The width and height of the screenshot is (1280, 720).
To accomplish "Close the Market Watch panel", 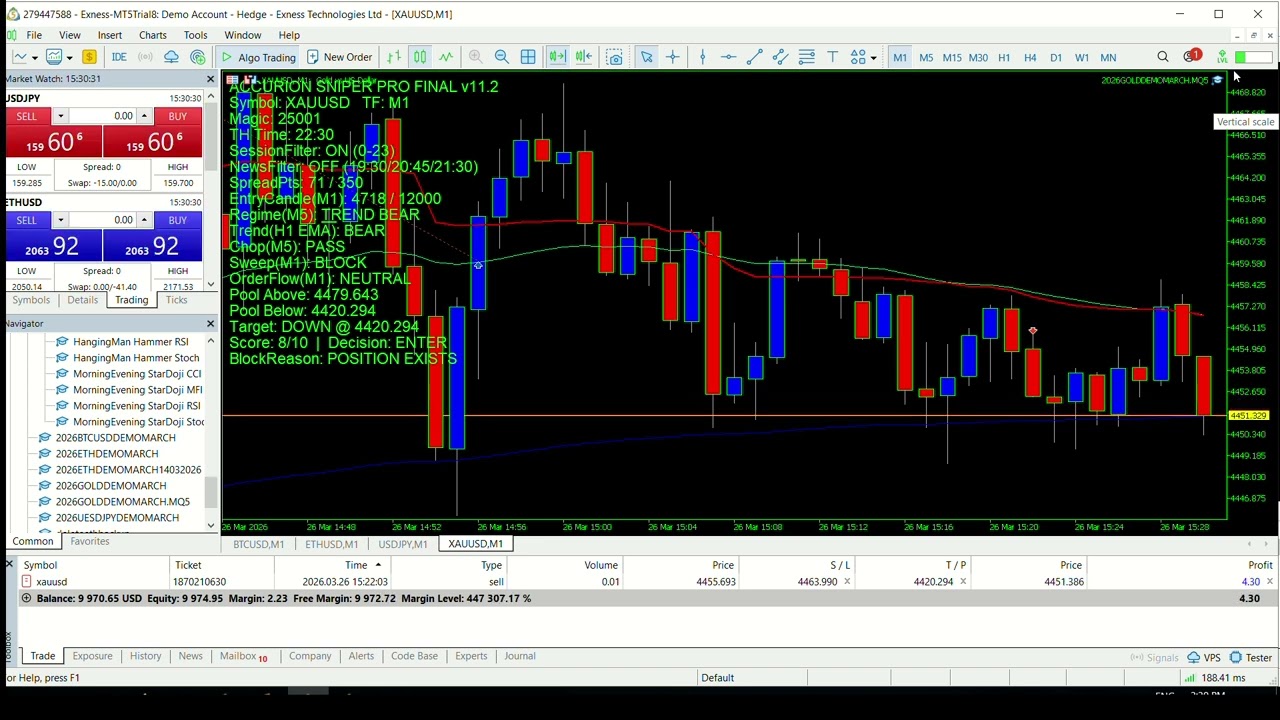I will click(210, 79).
